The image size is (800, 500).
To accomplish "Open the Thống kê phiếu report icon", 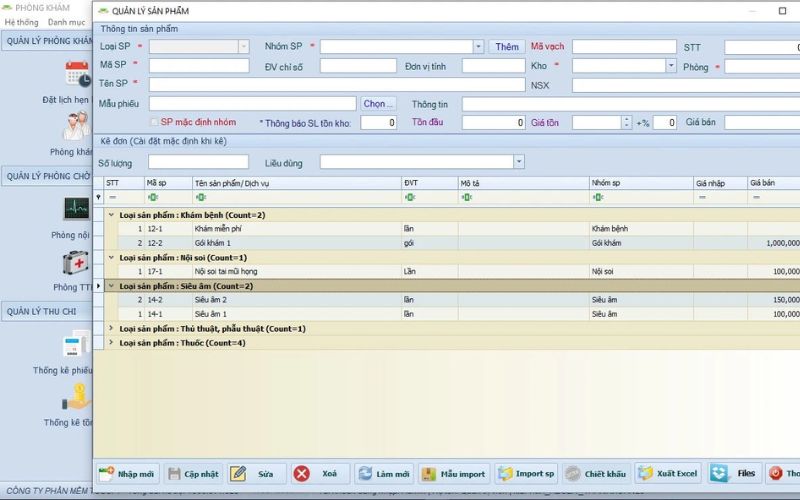I will (77, 344).
